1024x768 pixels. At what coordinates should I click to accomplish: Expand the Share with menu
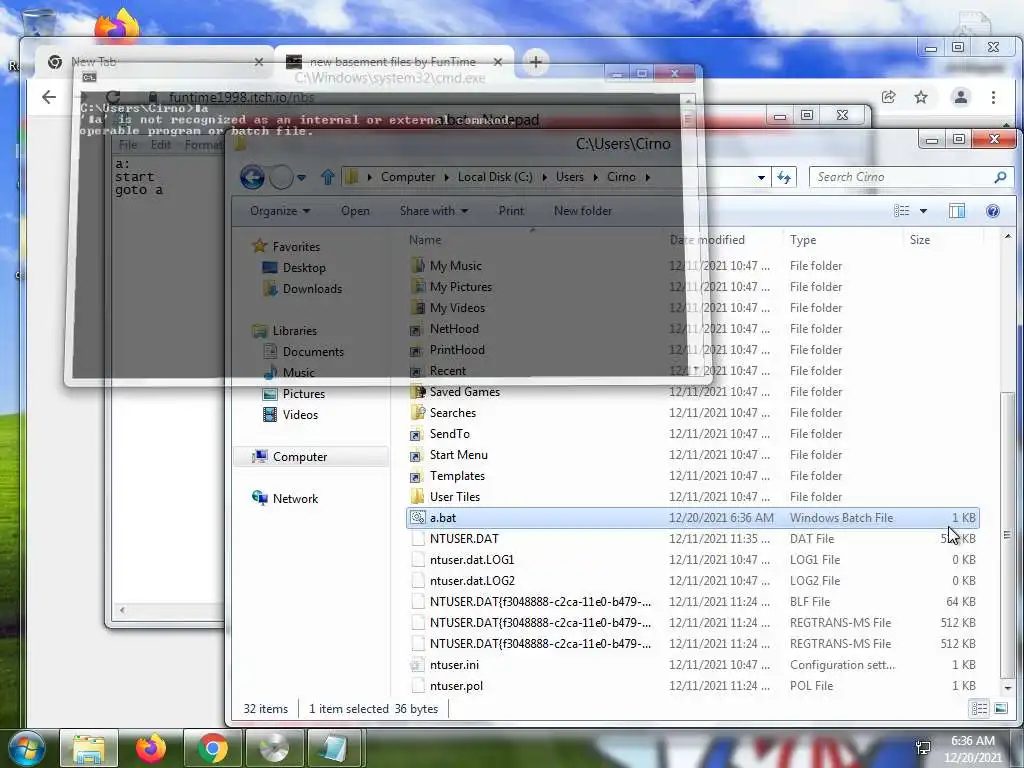[434, 210]
